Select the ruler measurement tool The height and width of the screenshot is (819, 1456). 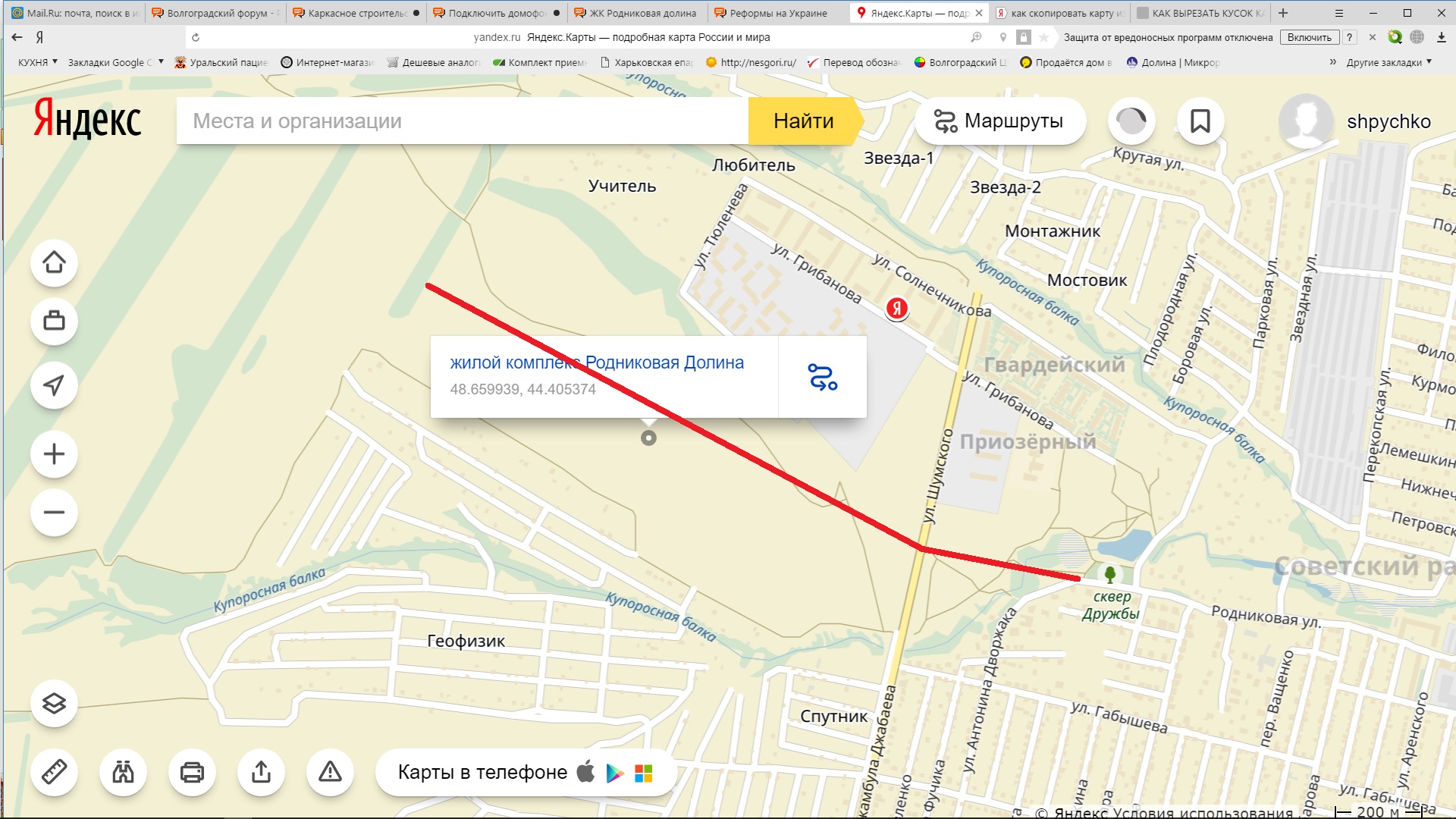pos(54,772)
